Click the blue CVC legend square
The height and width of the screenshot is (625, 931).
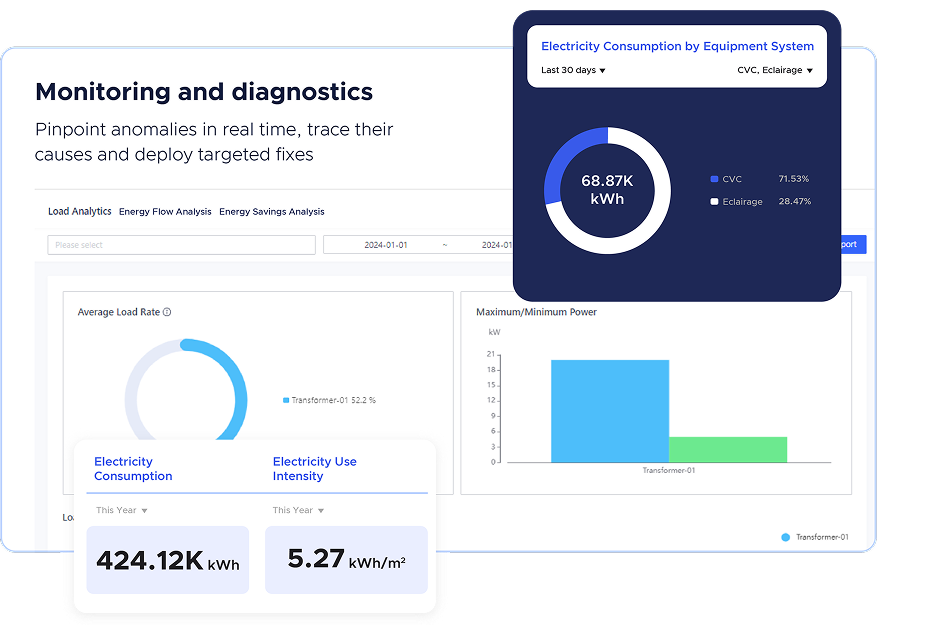pos(714,179)
